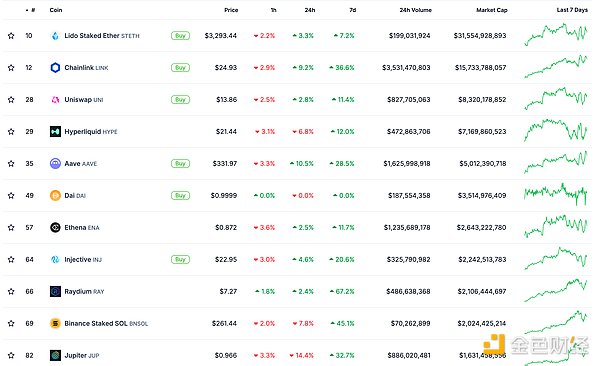Toggle favorite star for Hyperliquid row

11,132
